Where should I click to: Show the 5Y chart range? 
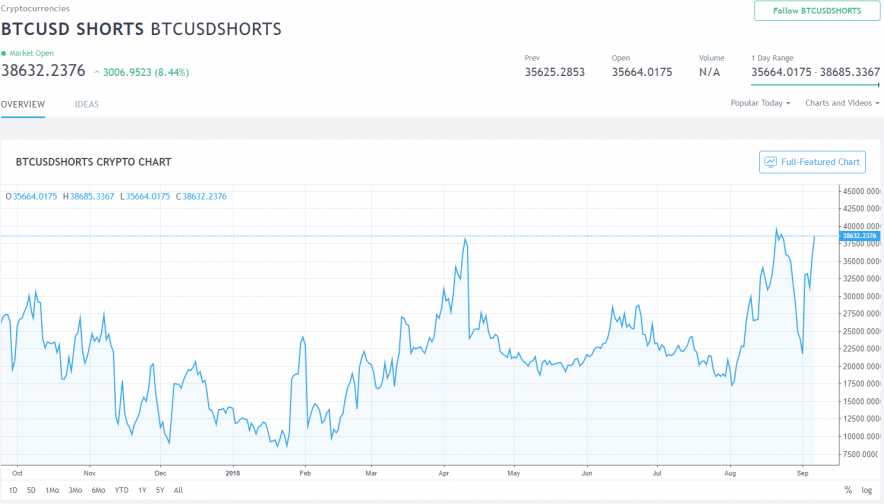pos(159,490)
